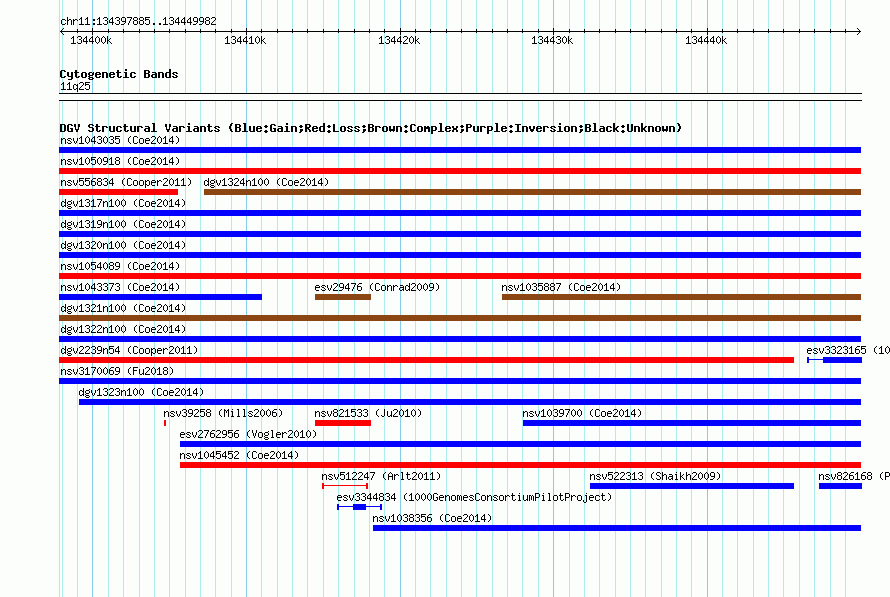Click the 134420k ruler label

(399, 40)
